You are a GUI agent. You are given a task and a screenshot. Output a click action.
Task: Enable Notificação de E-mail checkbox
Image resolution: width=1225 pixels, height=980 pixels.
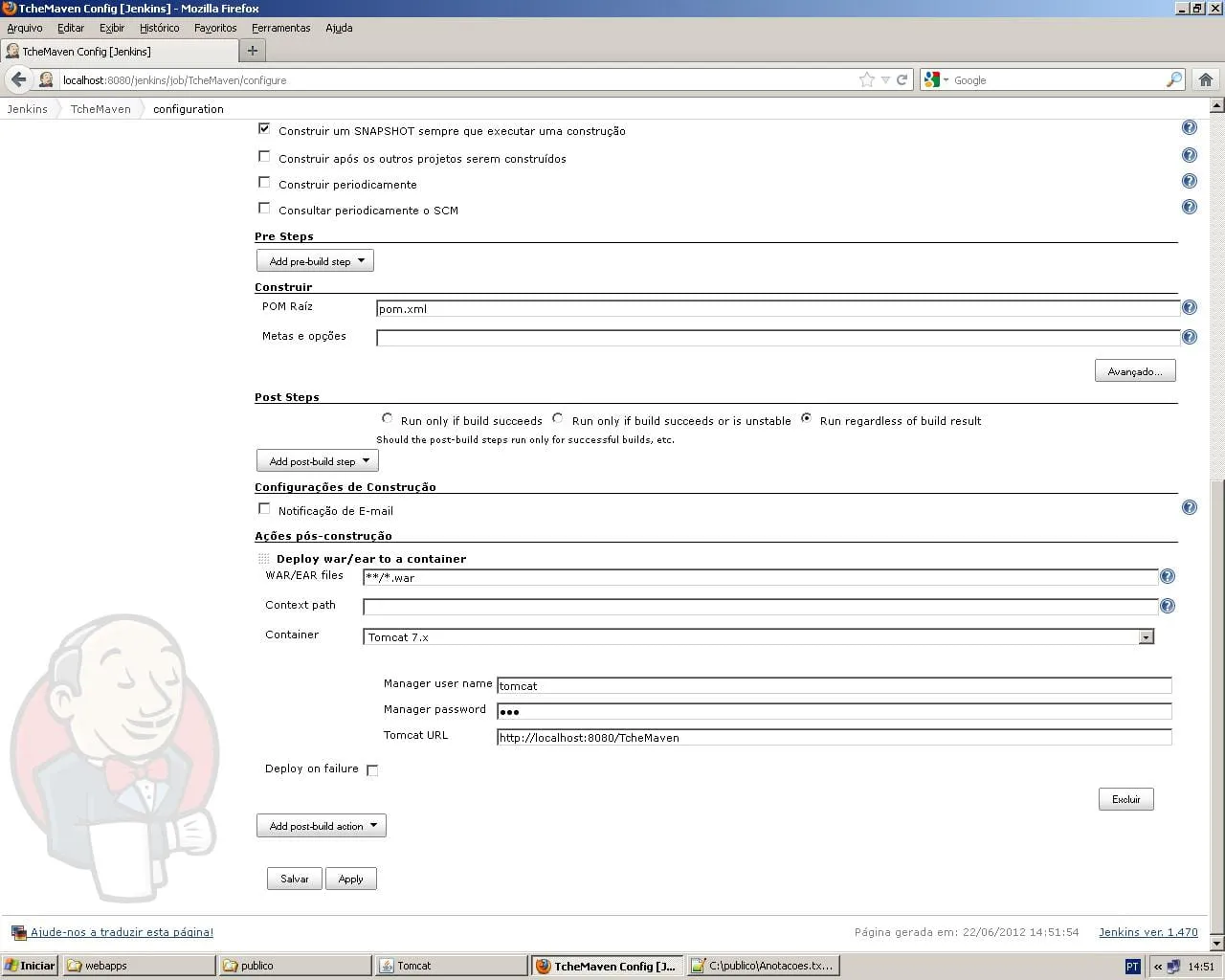tap(264, 509)
